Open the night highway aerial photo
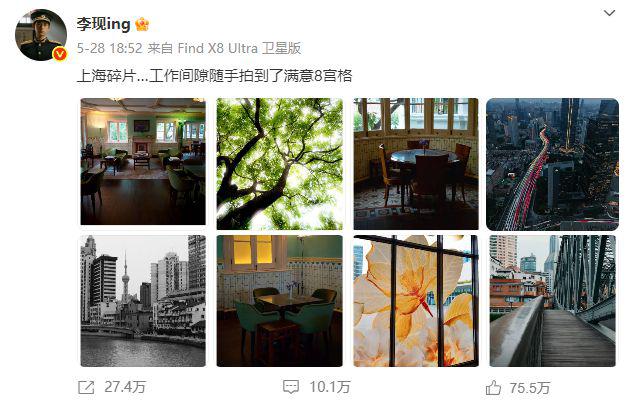The width and height of the screenshot is (634, 404). coord(552,165)
